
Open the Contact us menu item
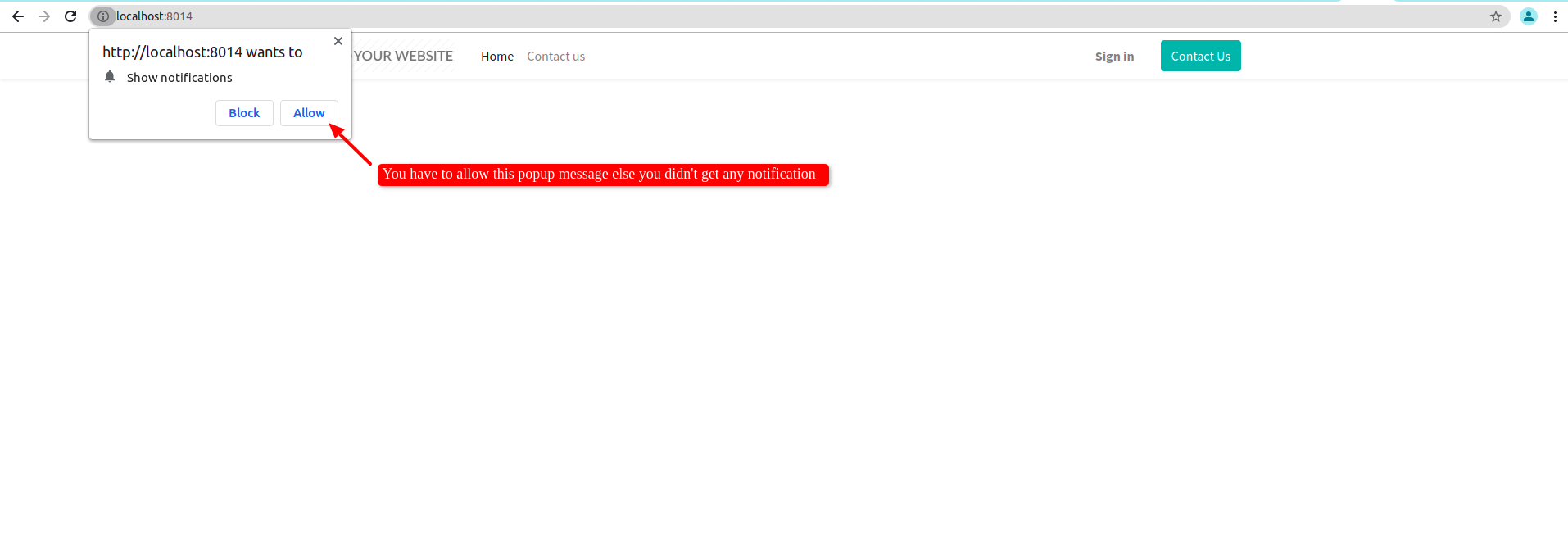556,57
